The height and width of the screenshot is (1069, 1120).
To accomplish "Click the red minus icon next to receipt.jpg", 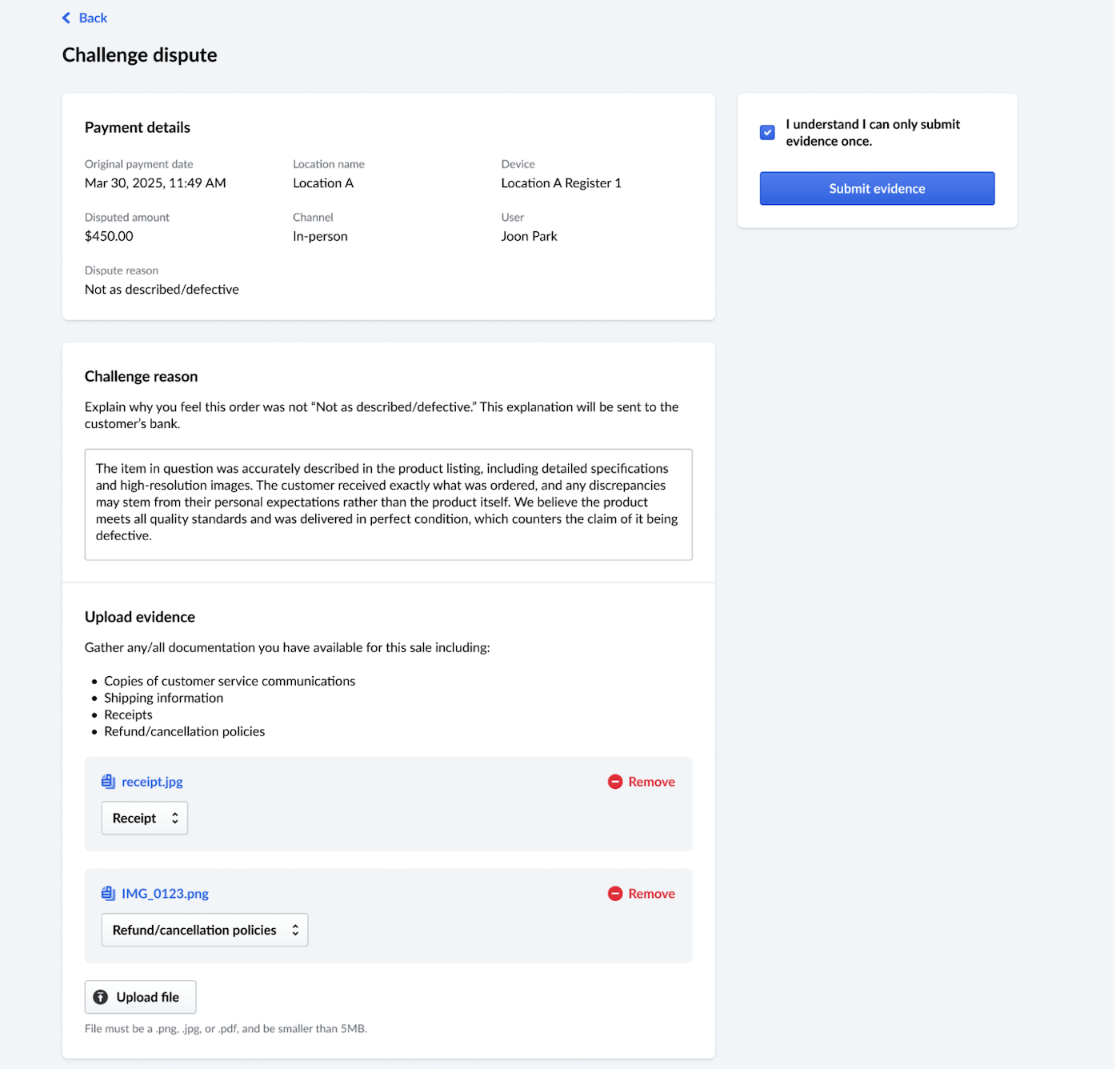I will tap(616, 781).
